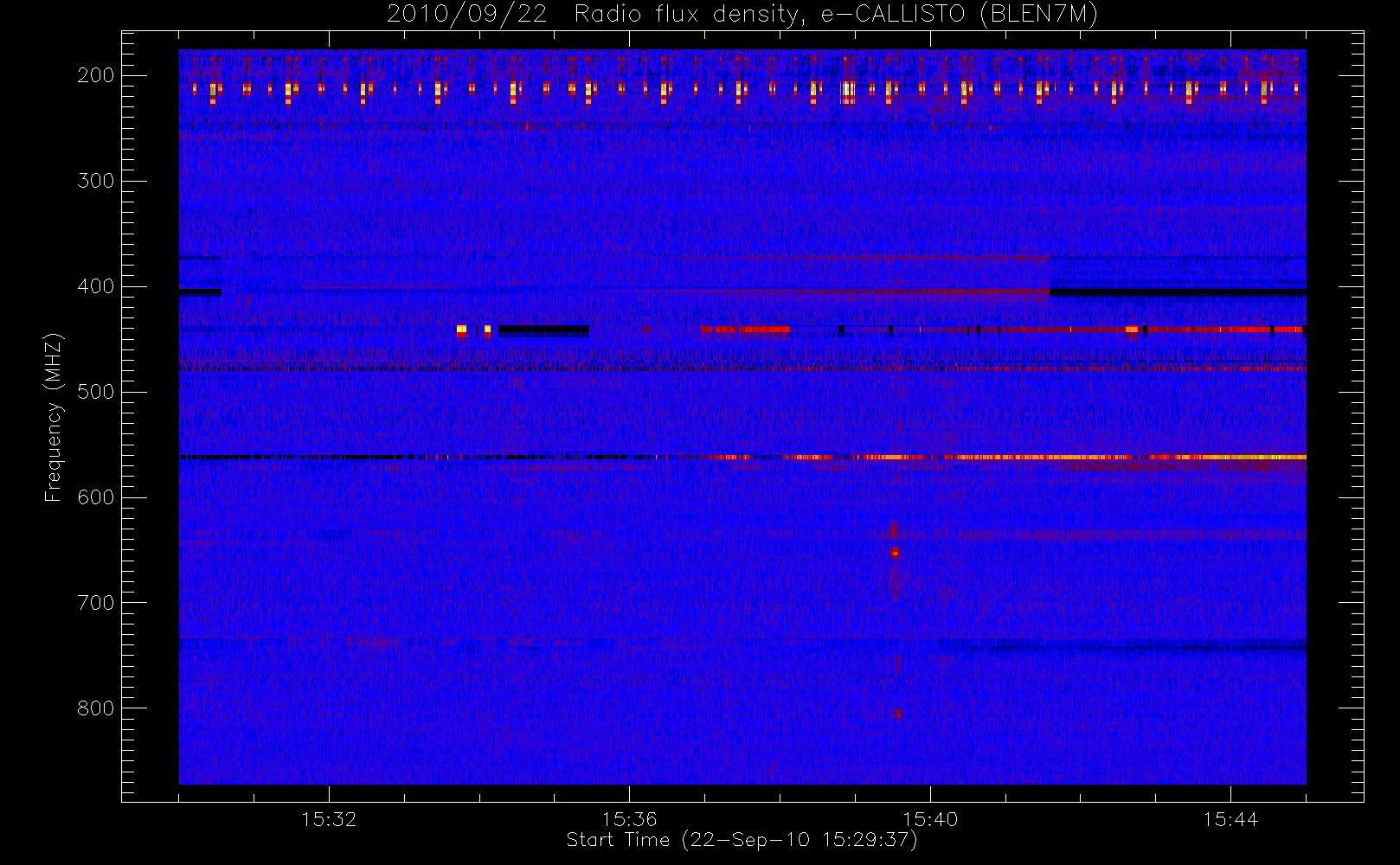Click the 'Start Time (22-Sep-10 15:29:37)' label
This screenshot has height=865, width=1400.
[742, 840]
